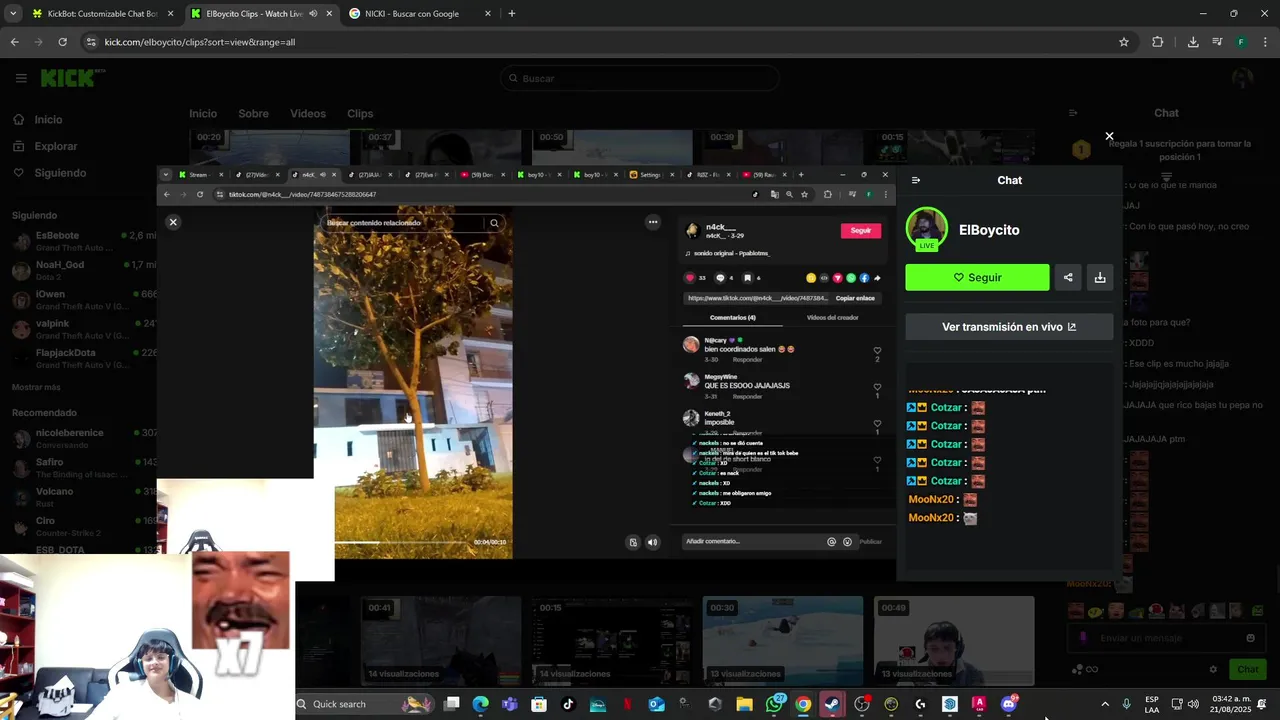Open Chrome's tab search dropdown
Screen dimensions: 1280x720
tap(11, 14)
